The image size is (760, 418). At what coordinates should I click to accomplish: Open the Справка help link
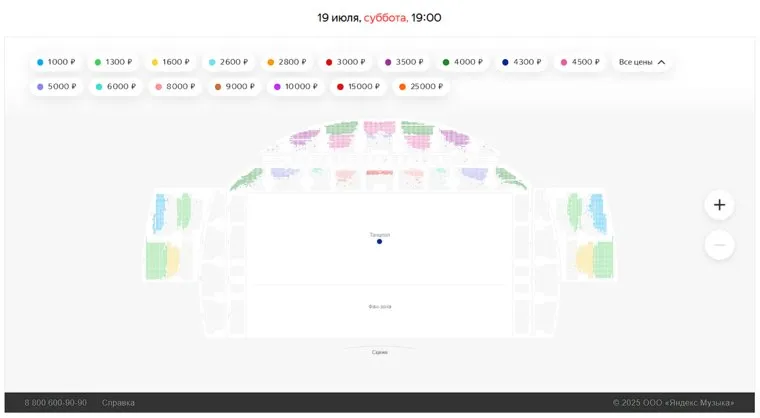point(118,403)
